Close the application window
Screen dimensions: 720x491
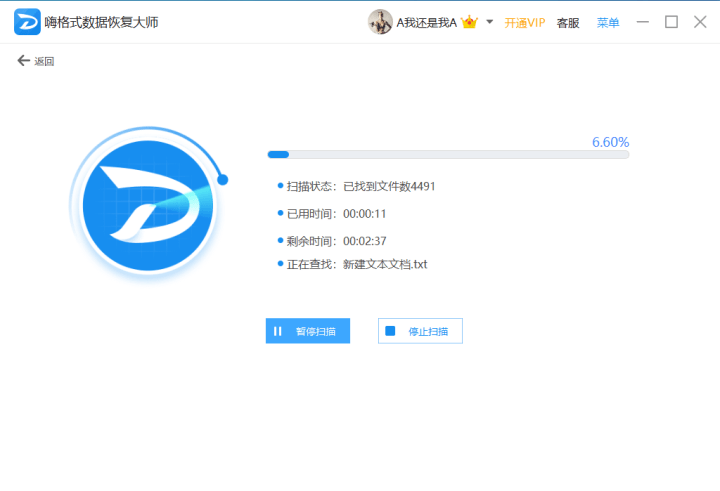pos(700,22)
